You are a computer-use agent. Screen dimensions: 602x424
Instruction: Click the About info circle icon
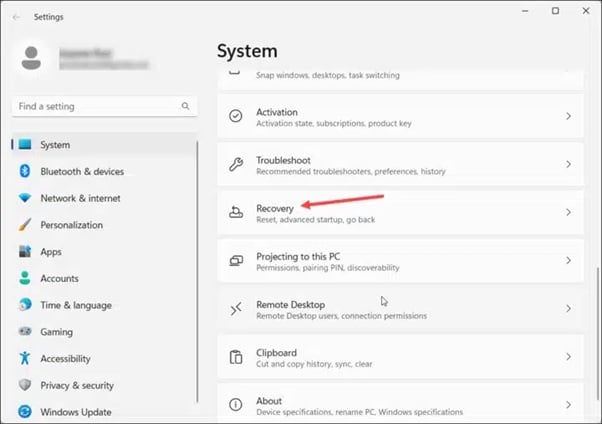tap(236, 404)
